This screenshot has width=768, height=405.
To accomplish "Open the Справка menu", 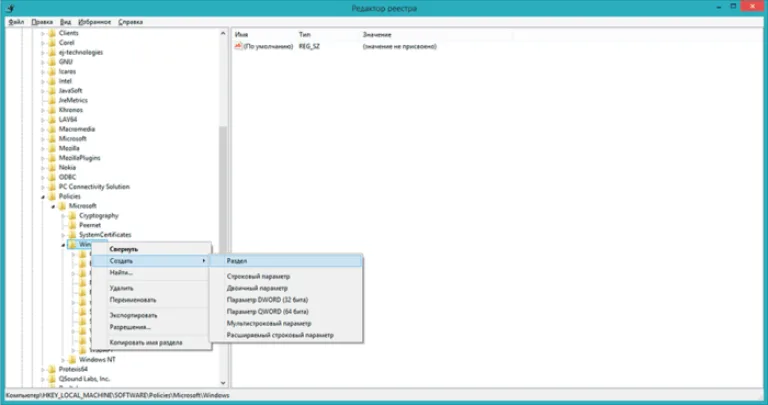I will (130, 22).
